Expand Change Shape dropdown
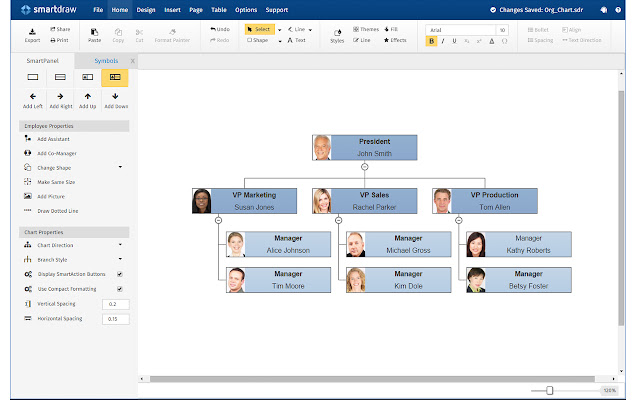This screenshot has height=400, width=640. pyautogui.click(x=120, y=167)
